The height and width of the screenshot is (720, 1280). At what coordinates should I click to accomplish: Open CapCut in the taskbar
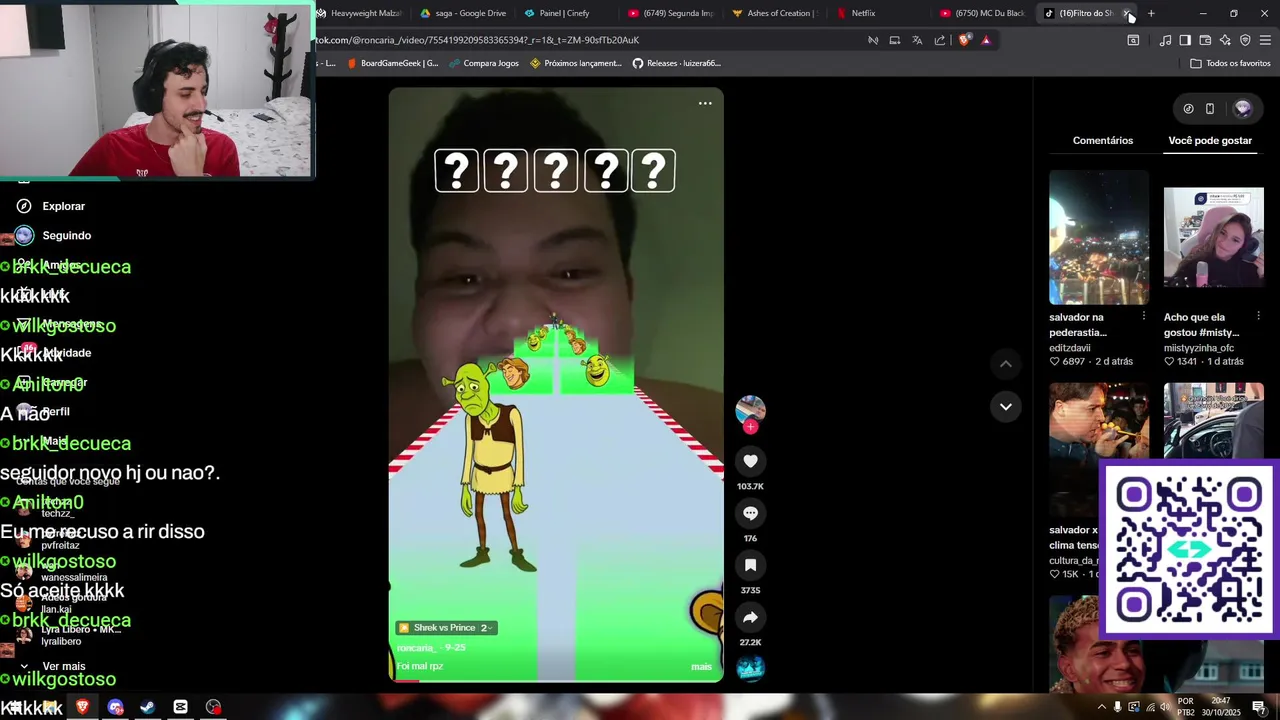click(180, 707)
